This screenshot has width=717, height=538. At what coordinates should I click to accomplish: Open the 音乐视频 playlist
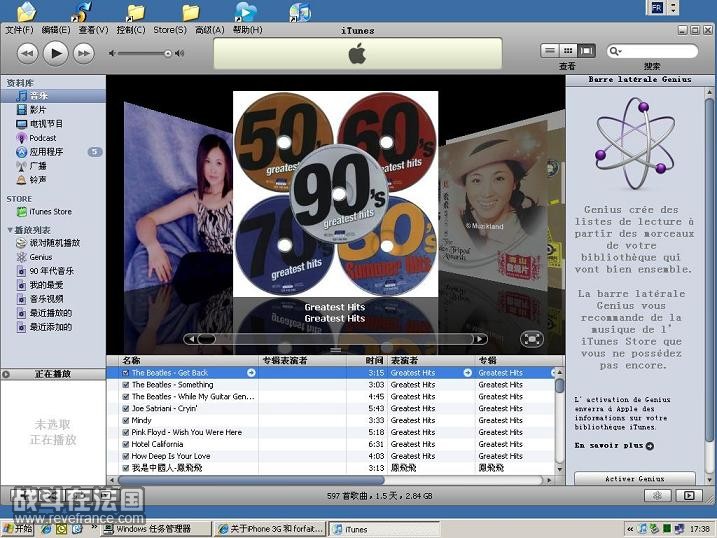pyautogui.click(x=53, y=299)
